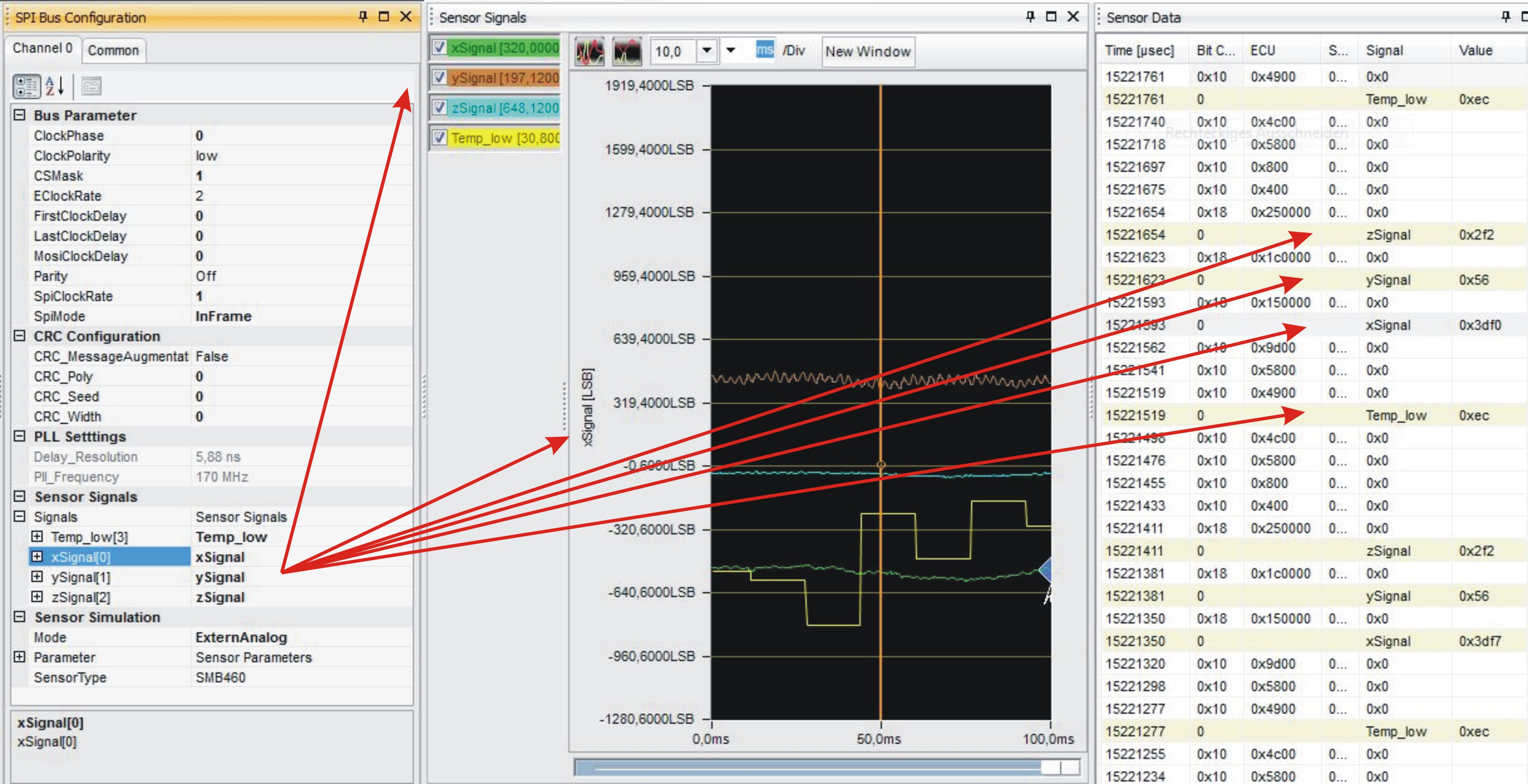The height and width of the screenshot is (784, 1528).
Task: Close the SPI Bus Configuration panel
Action: [x=406, y=16]
